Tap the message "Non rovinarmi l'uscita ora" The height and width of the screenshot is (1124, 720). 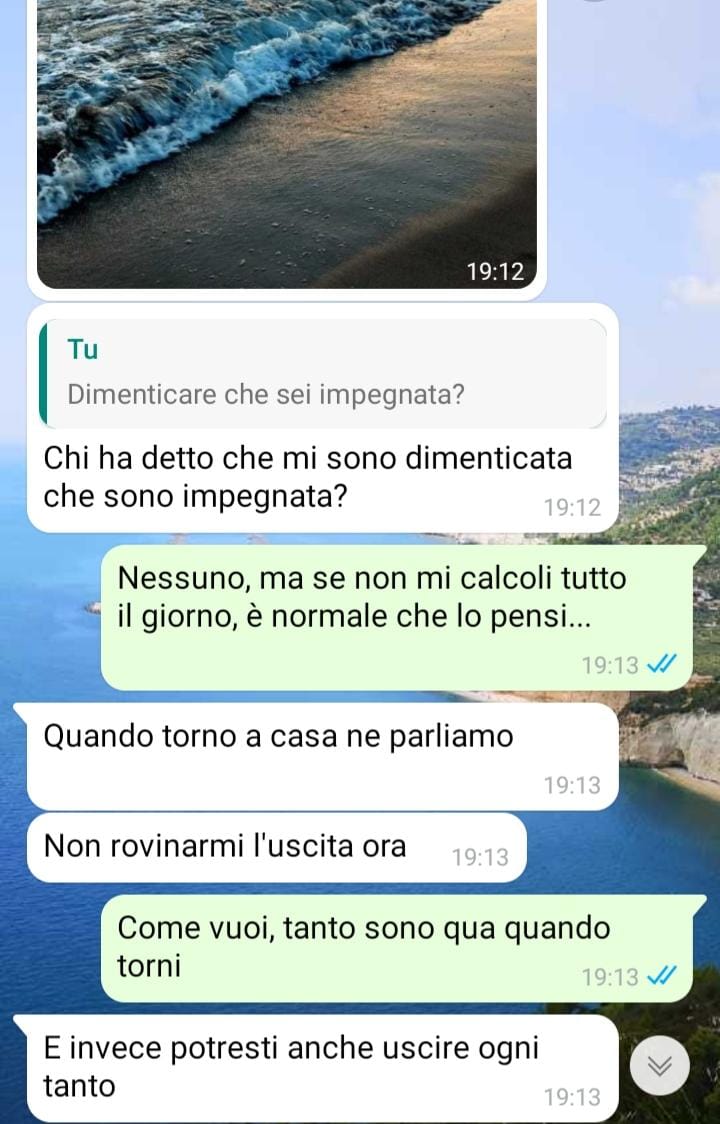pyautogui.click(x=277, y=847)
